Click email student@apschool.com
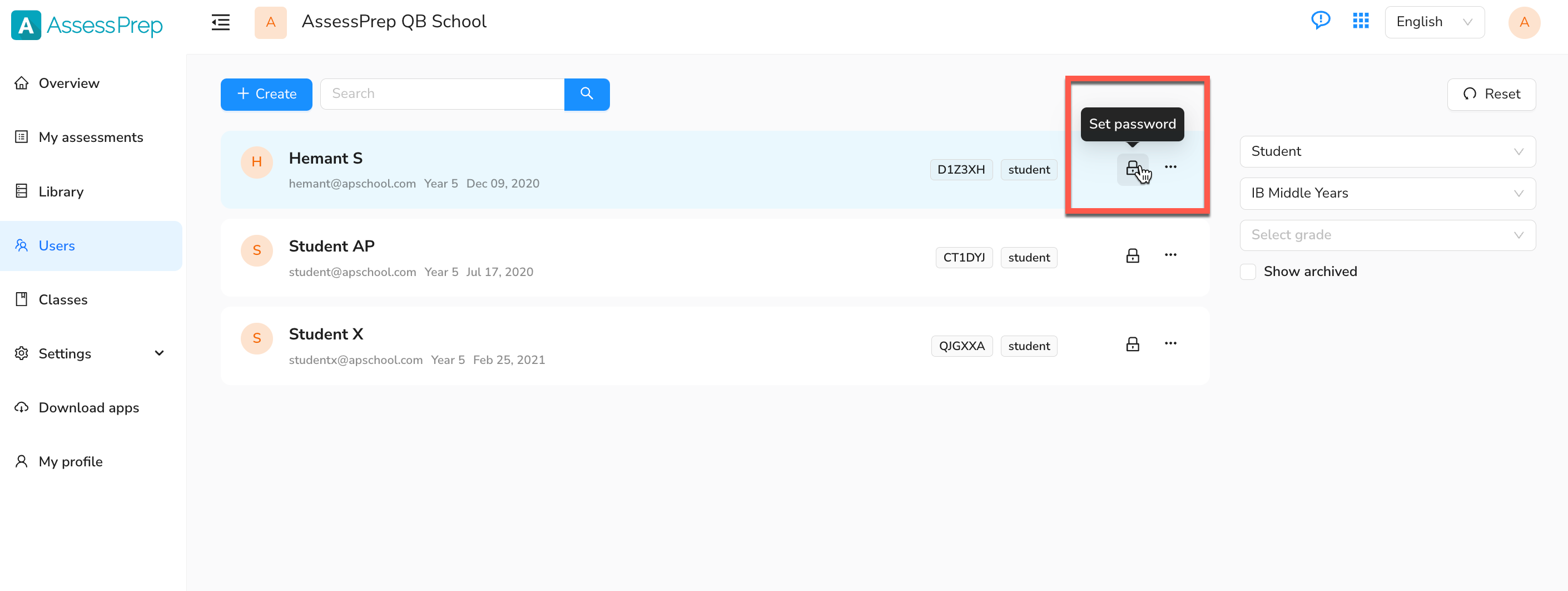Viewport: 1568px width, 591px height. [352, 272]
